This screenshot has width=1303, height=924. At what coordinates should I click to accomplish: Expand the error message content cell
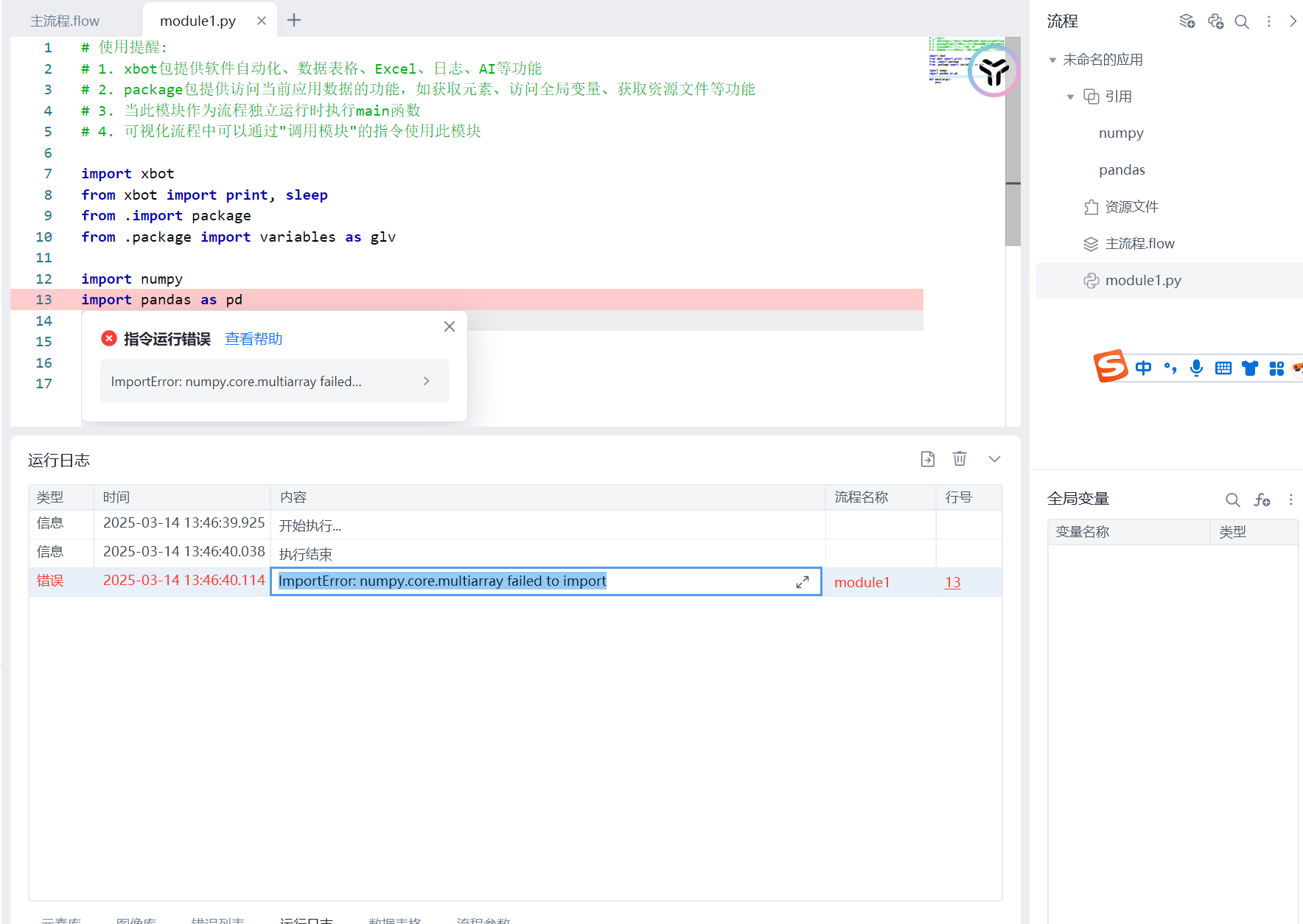point(803,582)
